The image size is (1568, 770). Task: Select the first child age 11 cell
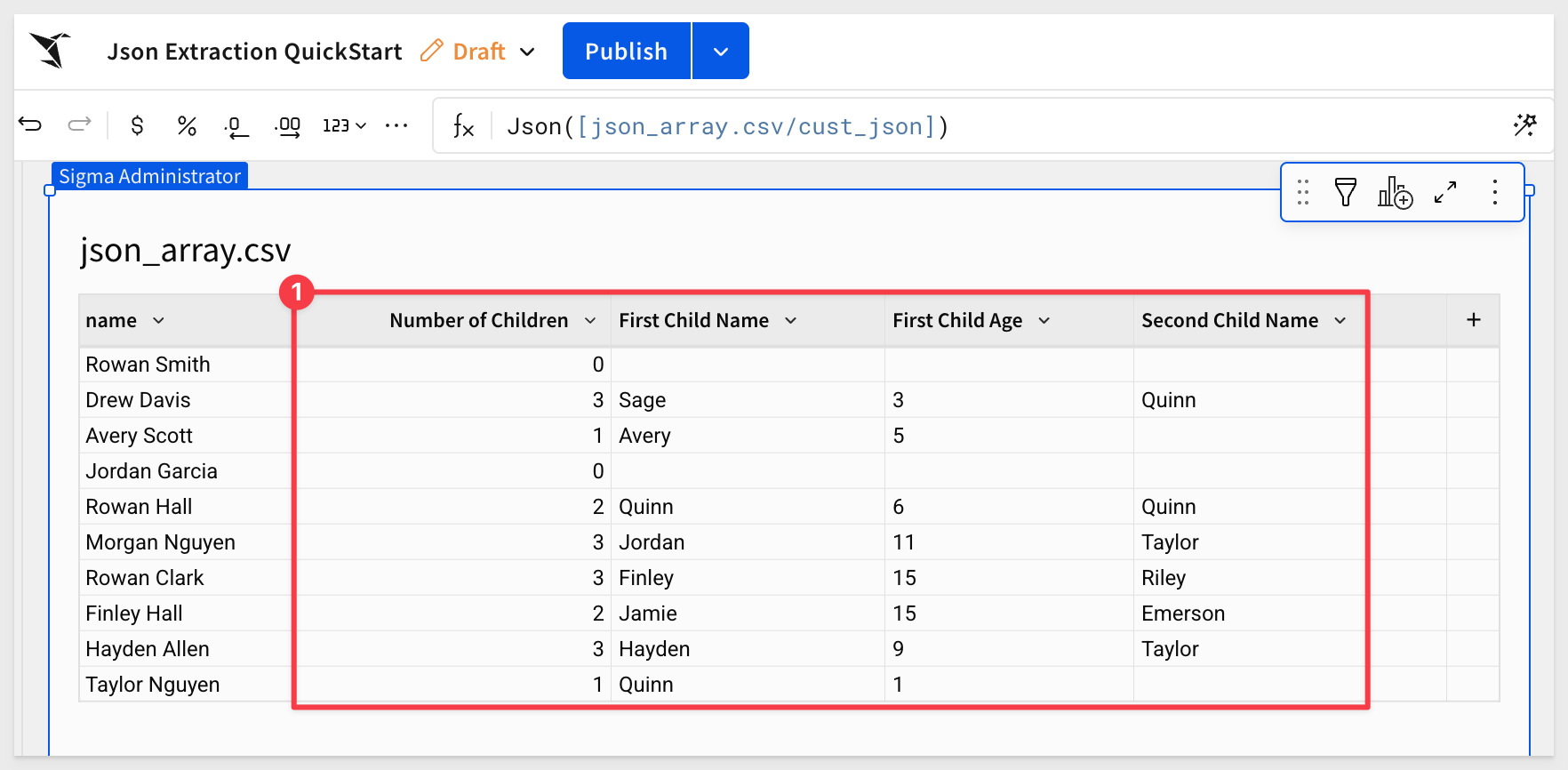1009,542
